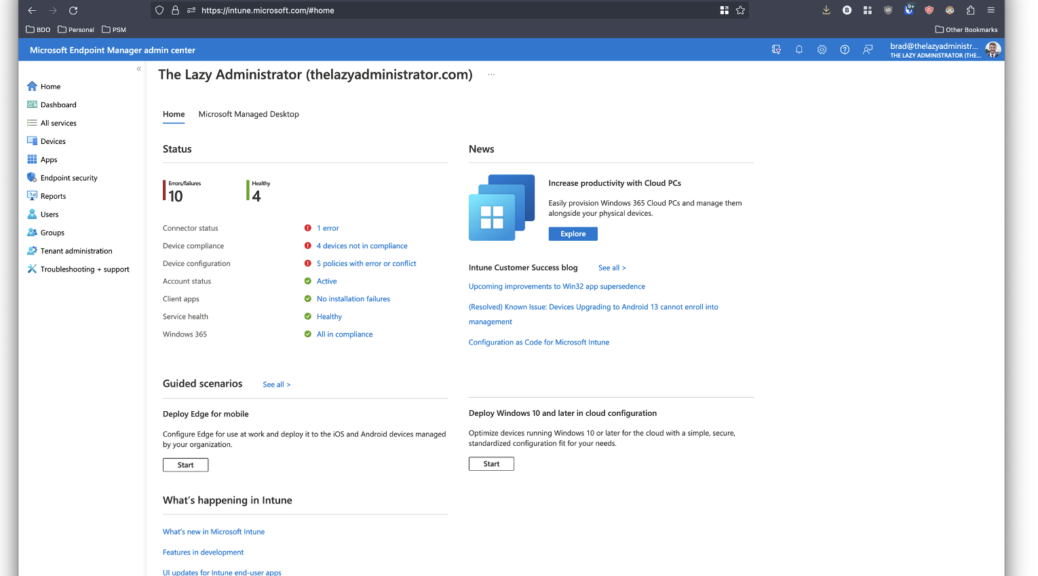Start the Deploy Edge for mobile scenario
The height and width of the screenshot is (576, 1038).
(185, 465)
